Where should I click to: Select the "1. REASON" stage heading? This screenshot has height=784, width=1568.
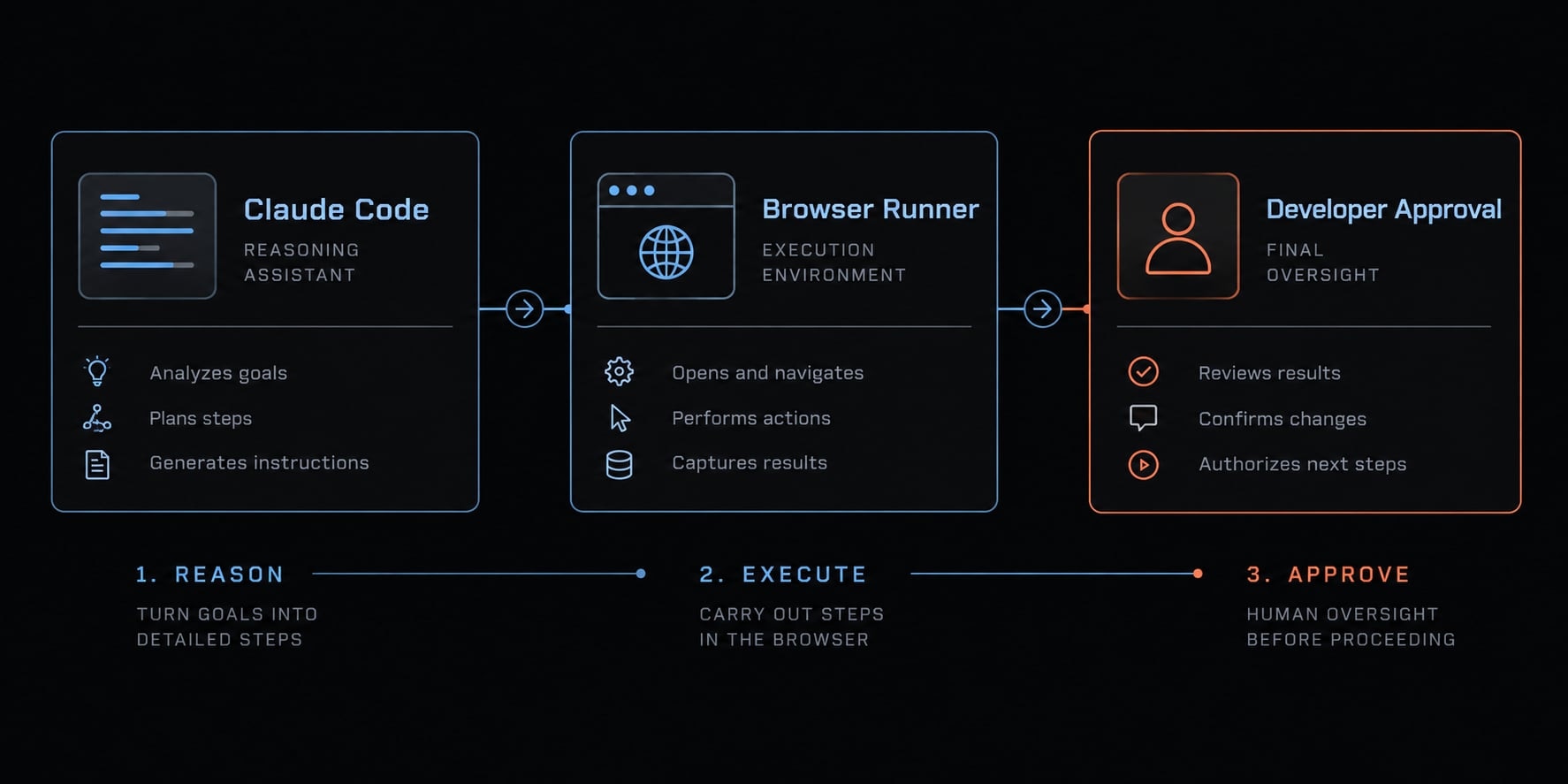[x=209, y=575]
